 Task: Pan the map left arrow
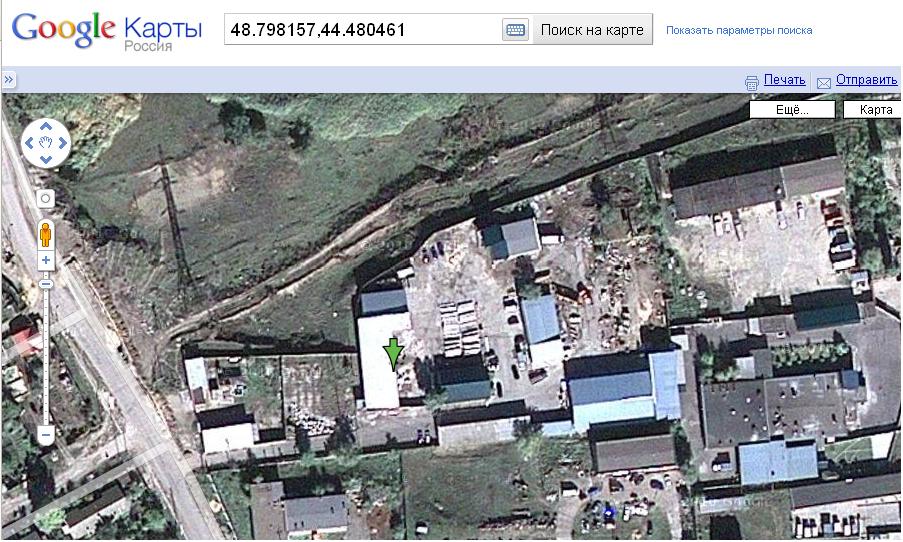[x=29, y=143]
